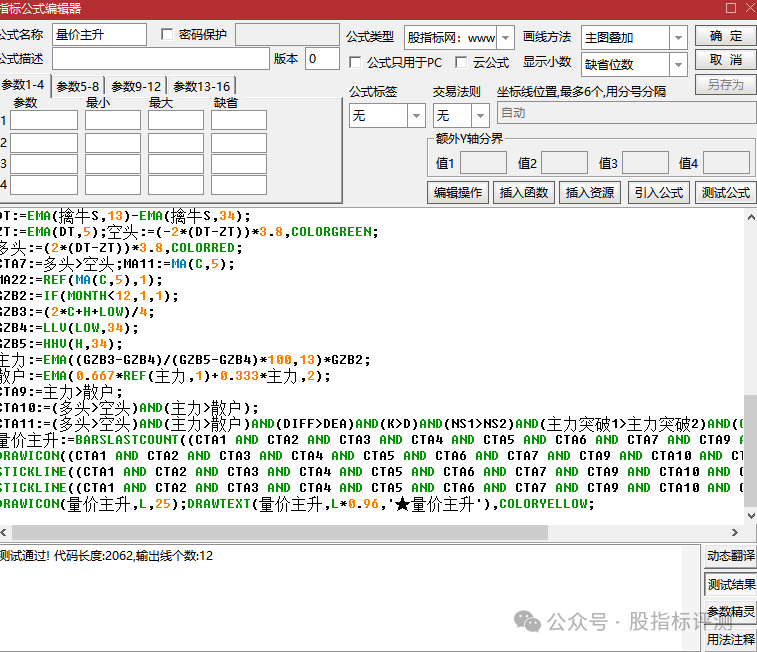This screenshot has height=652, width=757.
Task: Click row 1 最大 value field
Action: click(176, 120)
